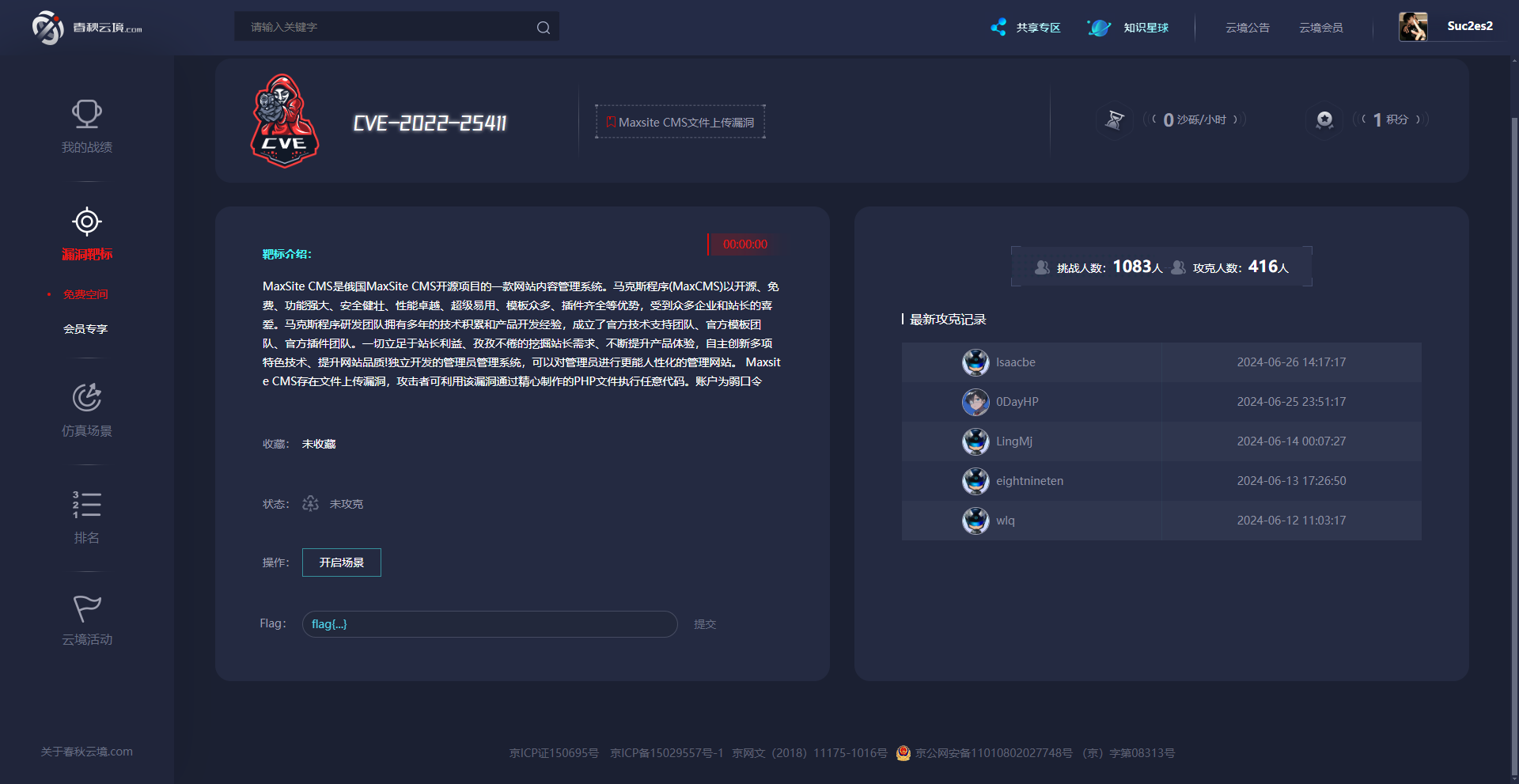
Task: Click the 仿真场景 simulation icon
Action: [x=87, y=398]
